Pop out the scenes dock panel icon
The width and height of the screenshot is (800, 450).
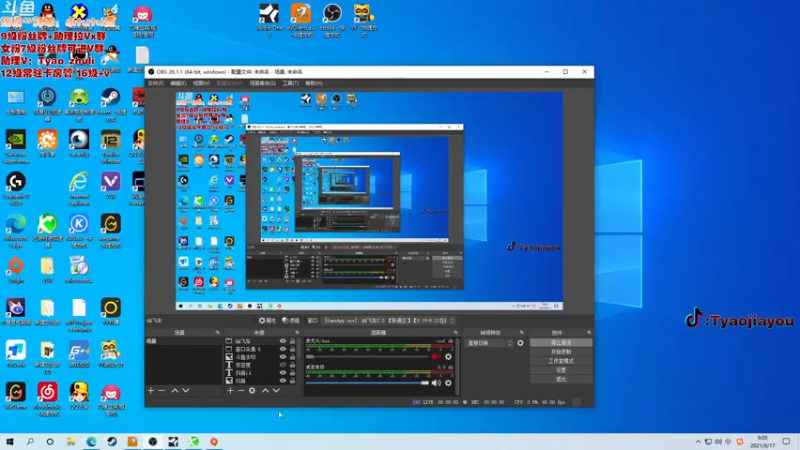pos(218,332)
